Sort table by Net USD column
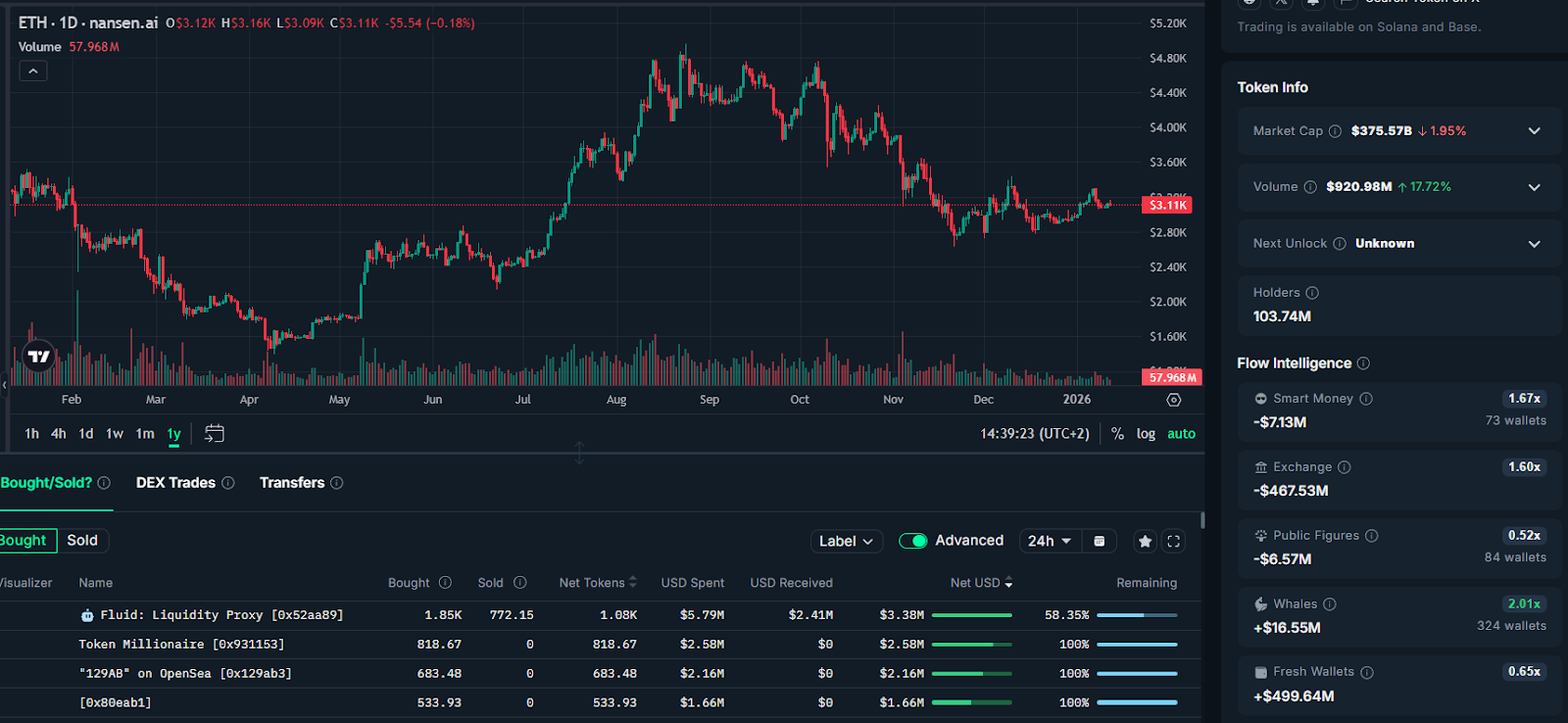Screen dimensions: 1568x723 coord(981,583)
